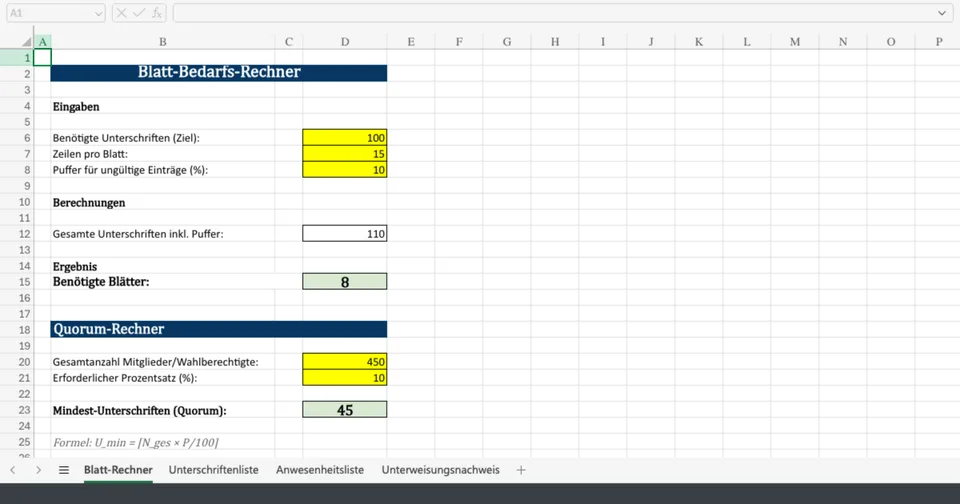This screenshot has width=960, height=504.
Task: Select column E header
Action: tap(411, 42)
